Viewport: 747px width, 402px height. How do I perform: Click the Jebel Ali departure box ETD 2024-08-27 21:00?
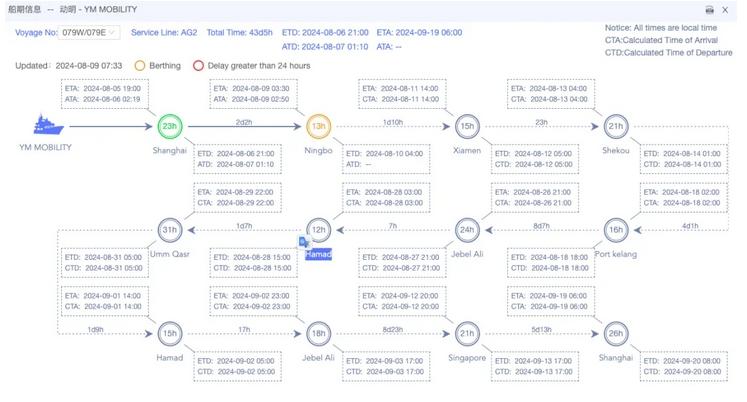point(402,262)
